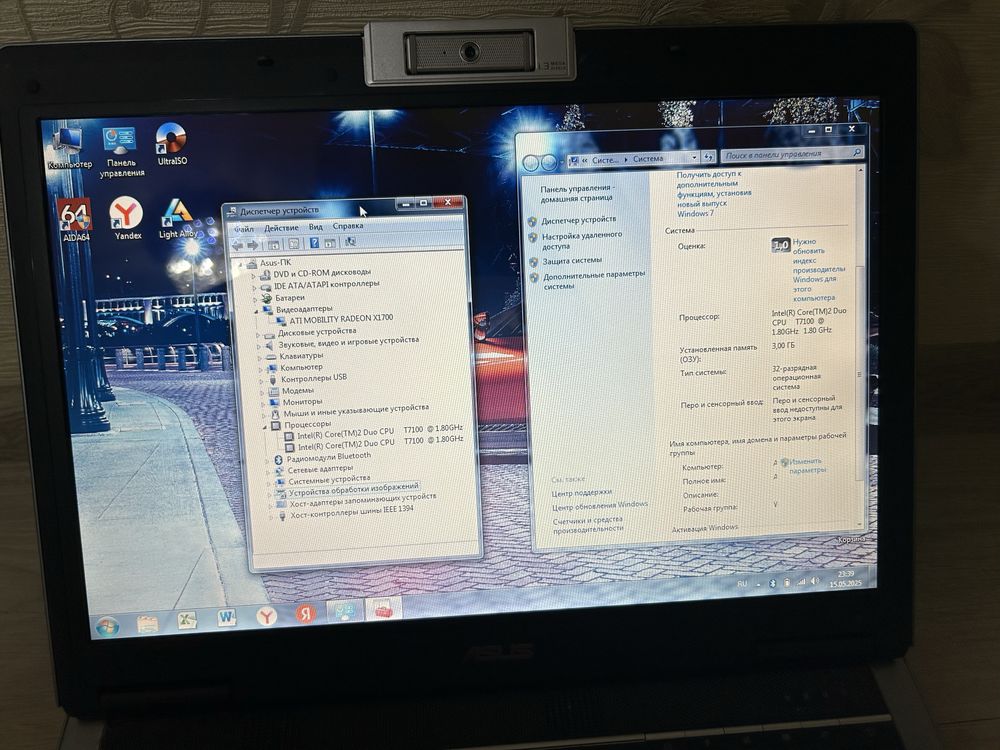Screen dimensions: 1000x750
Task: Launch Word from the taskbar
Action: pos(226,617)
